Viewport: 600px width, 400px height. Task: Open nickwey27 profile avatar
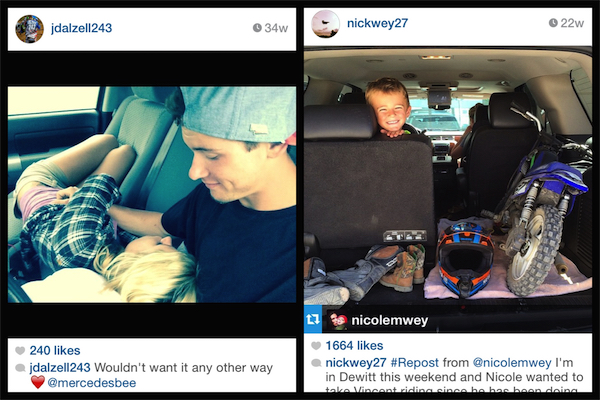326,24
